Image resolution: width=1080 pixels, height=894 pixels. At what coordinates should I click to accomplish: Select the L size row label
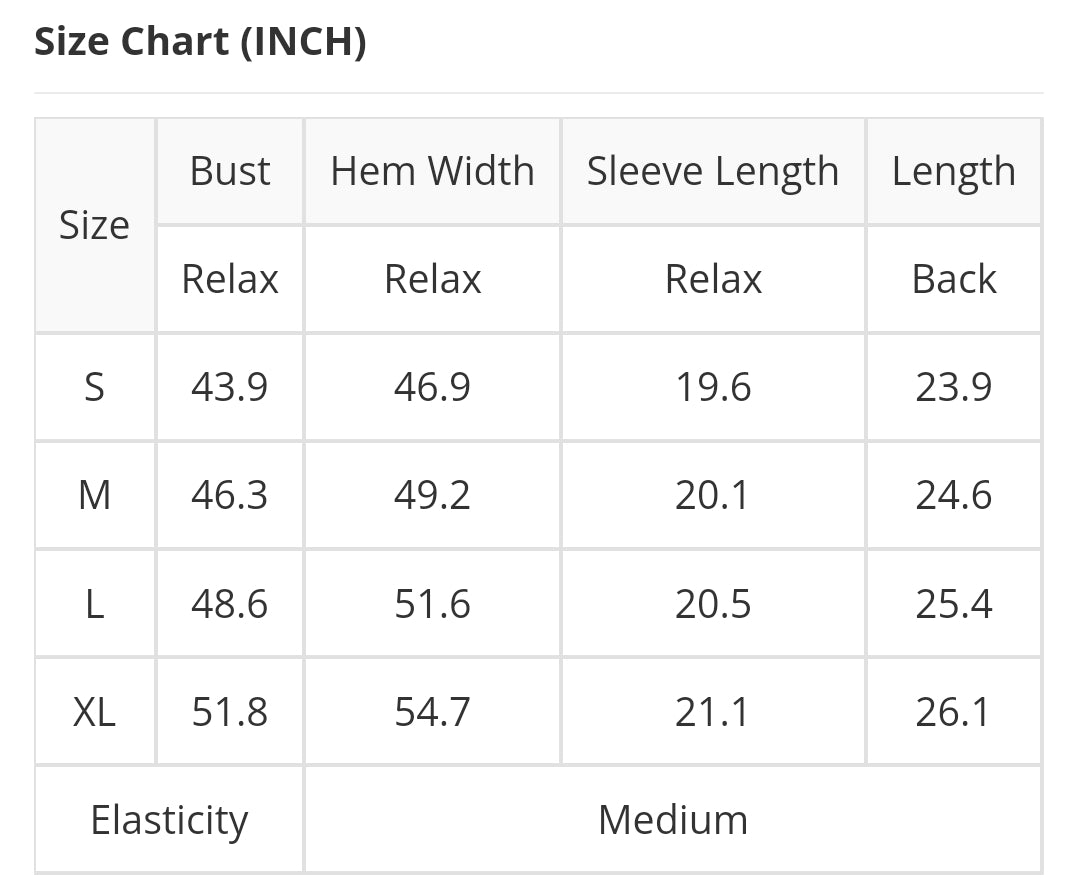pos(94,604)
